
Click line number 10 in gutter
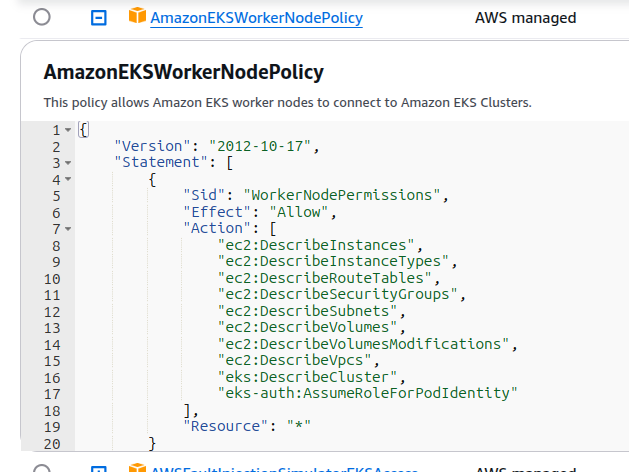(52, 279)
